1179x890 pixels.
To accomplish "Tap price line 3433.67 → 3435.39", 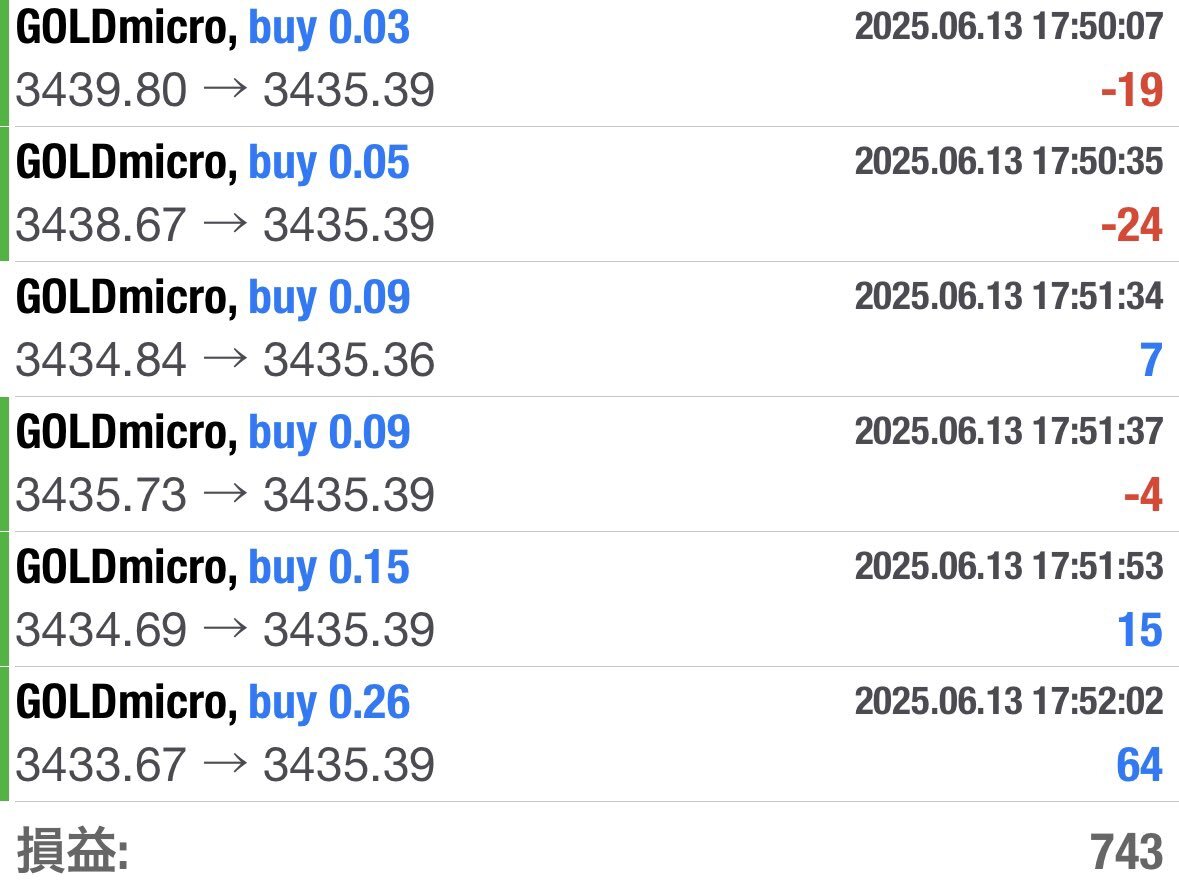I will coord(225,766).
